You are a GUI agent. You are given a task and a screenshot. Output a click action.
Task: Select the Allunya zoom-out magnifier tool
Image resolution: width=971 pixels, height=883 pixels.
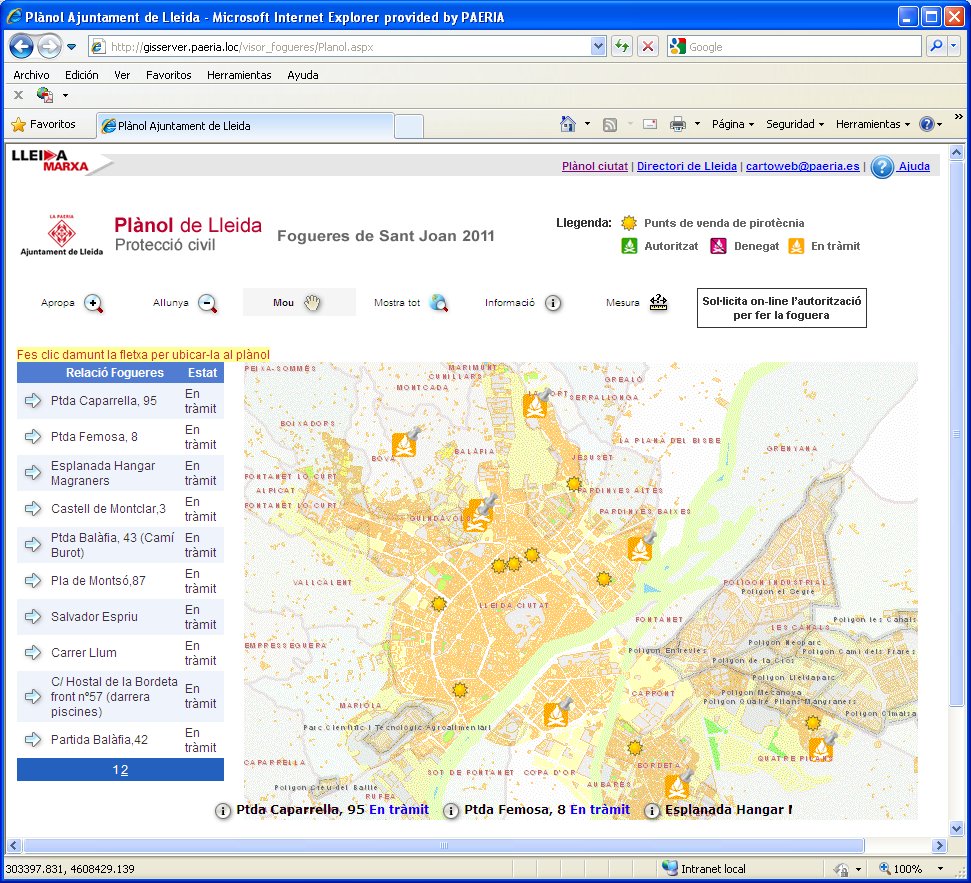tap(208, 303)
